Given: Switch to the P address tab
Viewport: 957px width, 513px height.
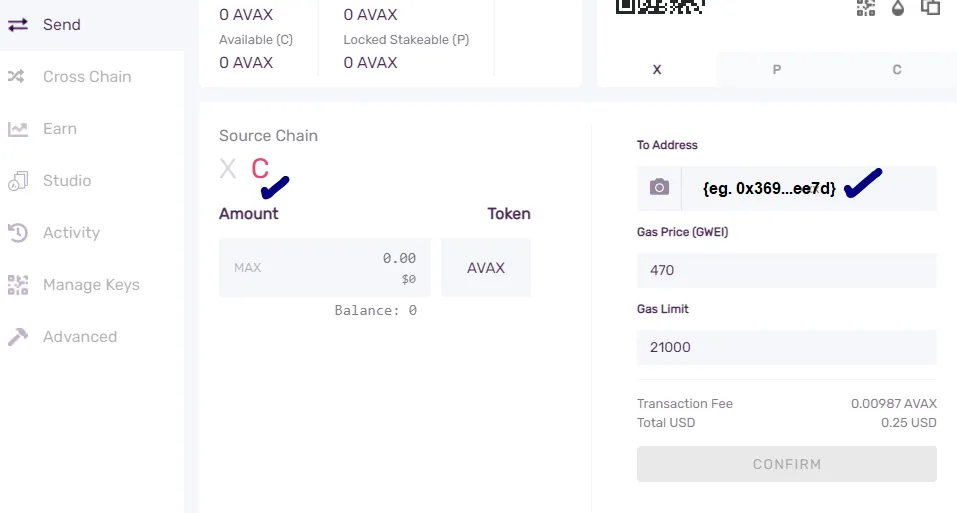Looking at the screenshot, I should point(776,70).
